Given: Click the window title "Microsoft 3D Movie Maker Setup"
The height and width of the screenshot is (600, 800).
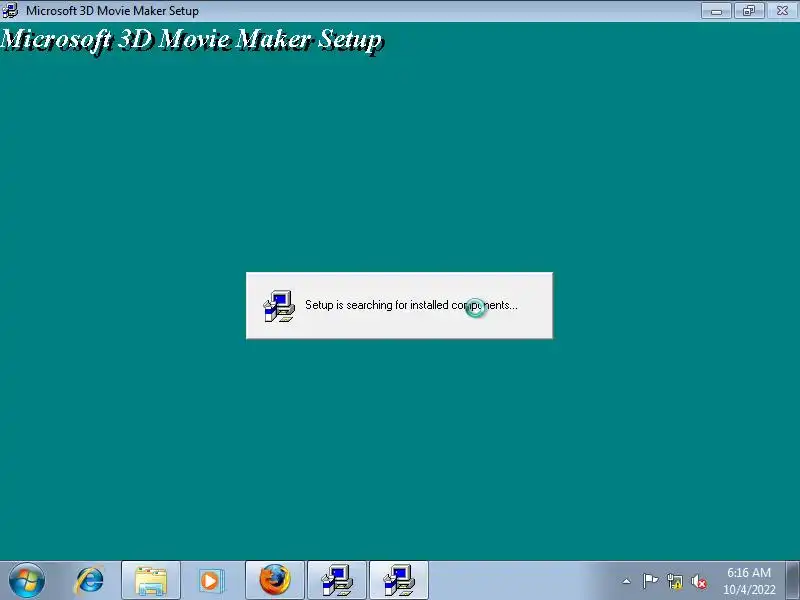Looking at the screenshot, I should click(112, 11).
